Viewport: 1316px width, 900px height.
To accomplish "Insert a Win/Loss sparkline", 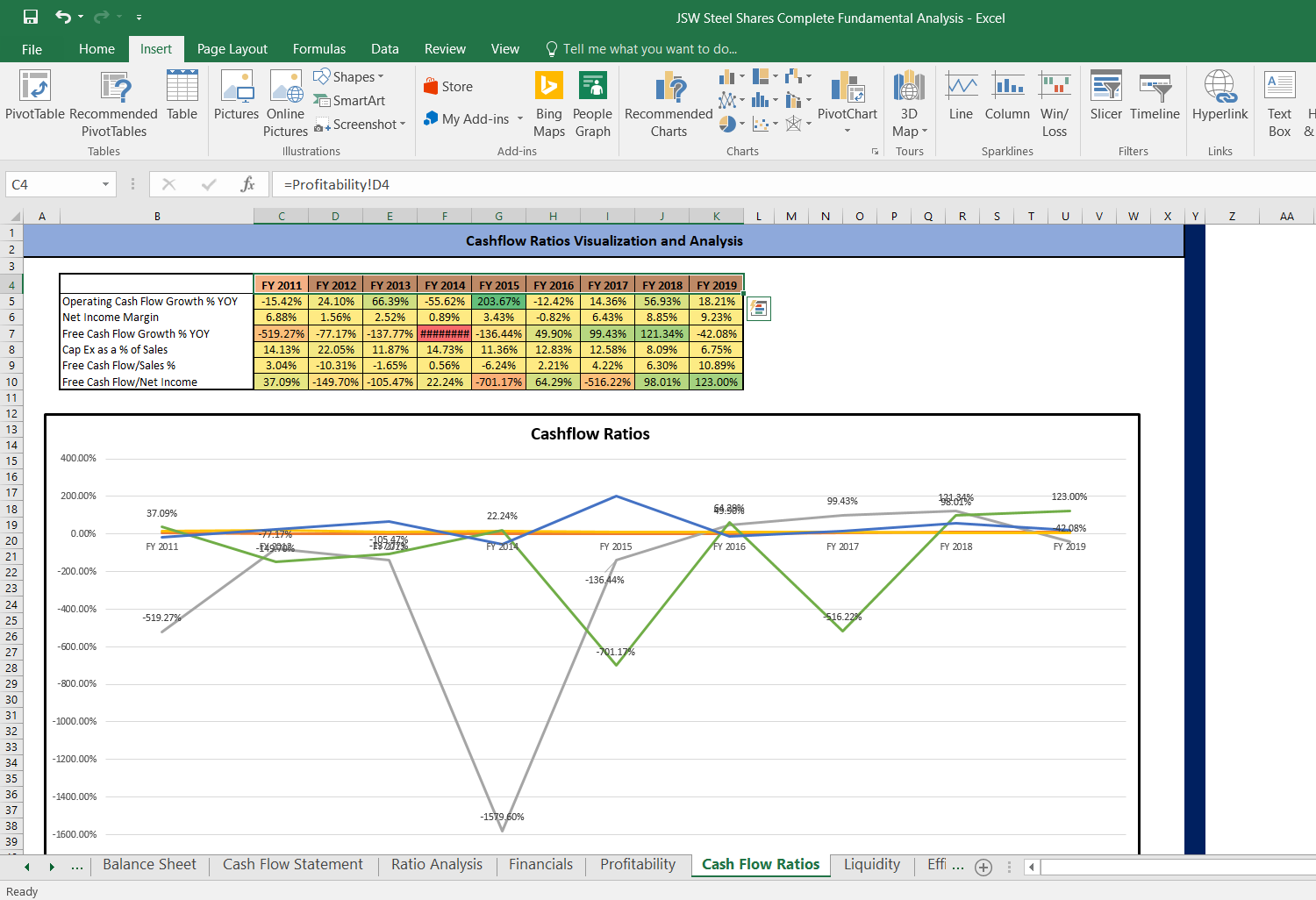I will (x=1055, y=104).
